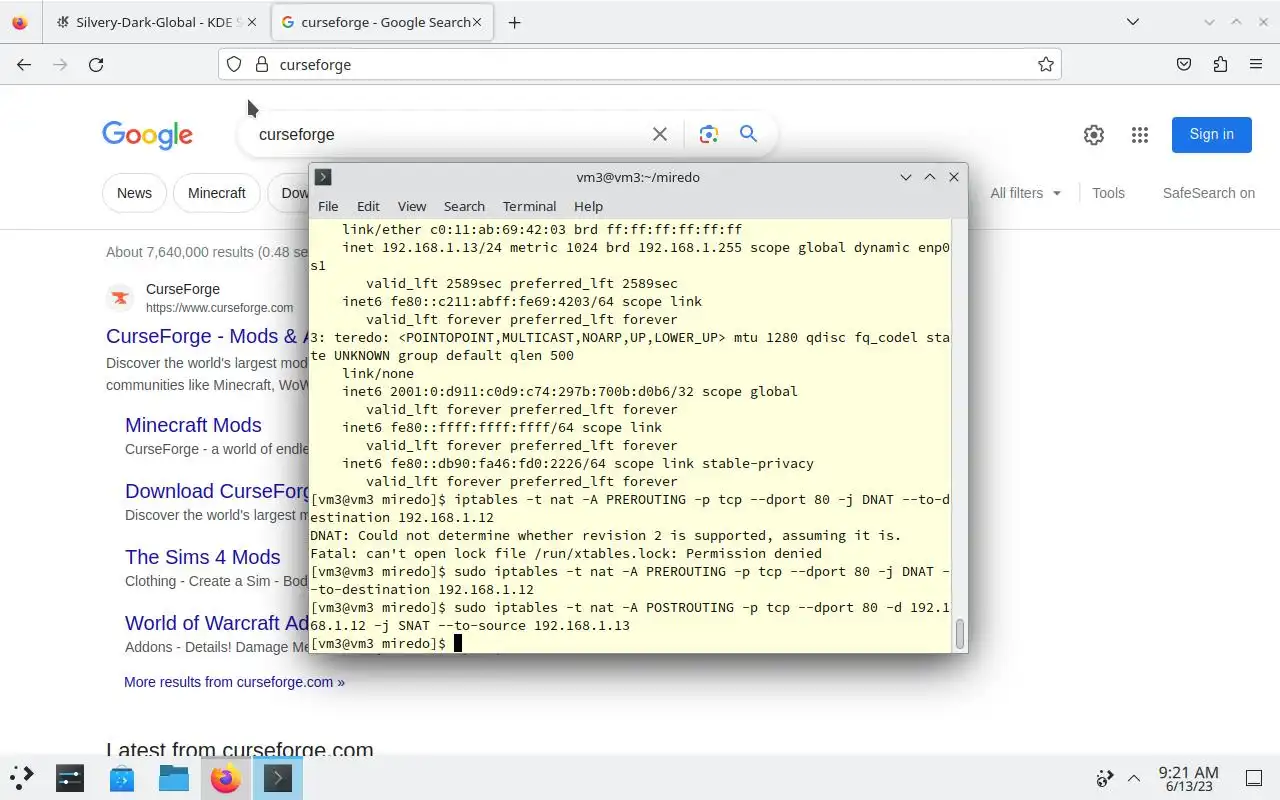Switch to terminal from the taskbar
Viewport: 1280px width, 800px height.
pyautogui.click(x=278, y=778)
